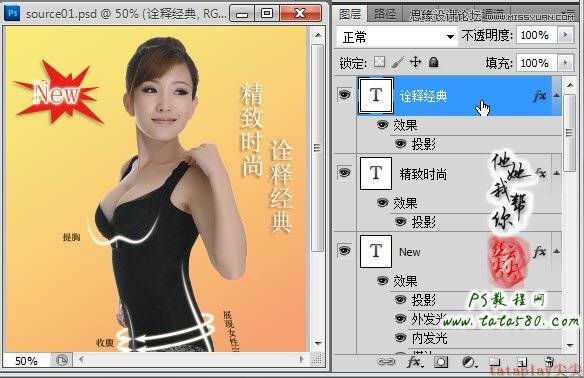Minimize the source01.psd document window
Image resolution: width=584 pixels, height=378 pixels.
pyautogui.click(x=242, y=14)
